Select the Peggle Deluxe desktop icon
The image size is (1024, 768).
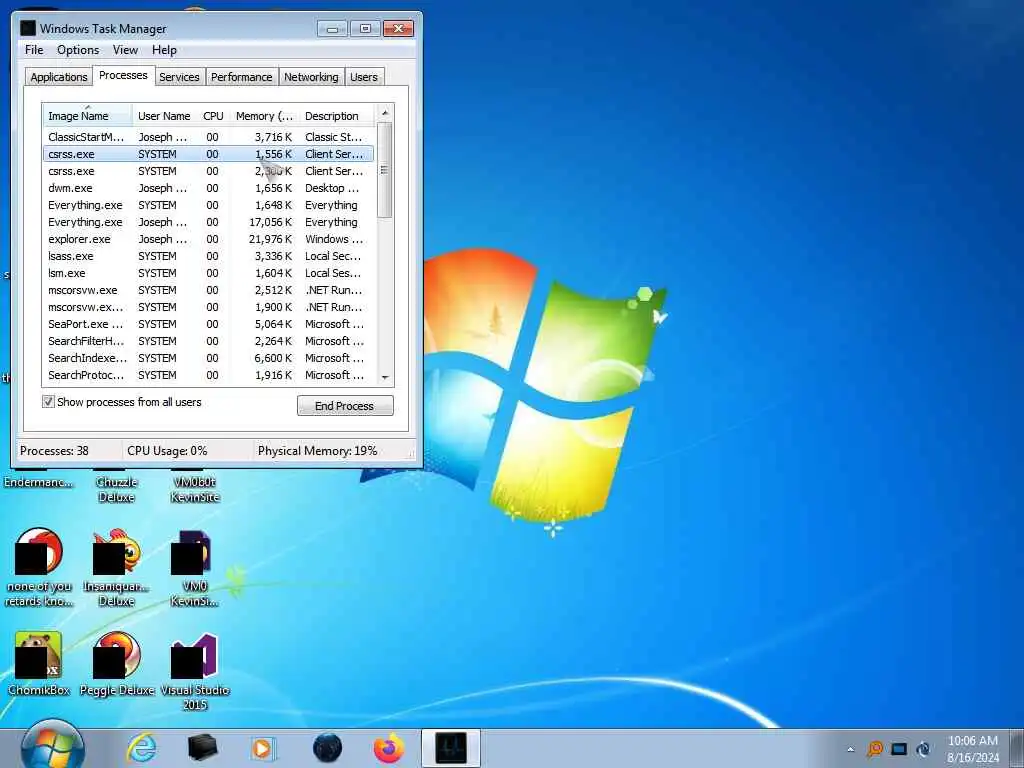click(117, 664)
